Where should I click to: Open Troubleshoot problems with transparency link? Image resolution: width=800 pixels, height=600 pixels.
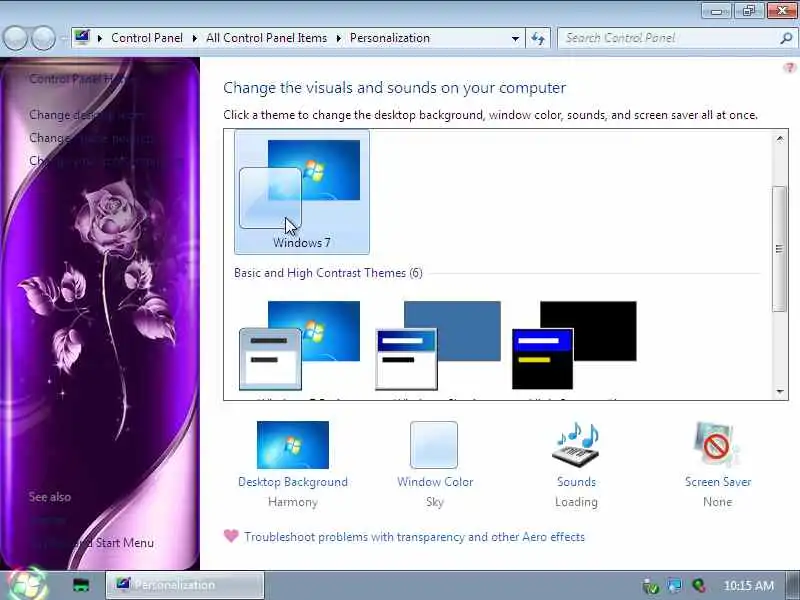(x=414, y=537)
